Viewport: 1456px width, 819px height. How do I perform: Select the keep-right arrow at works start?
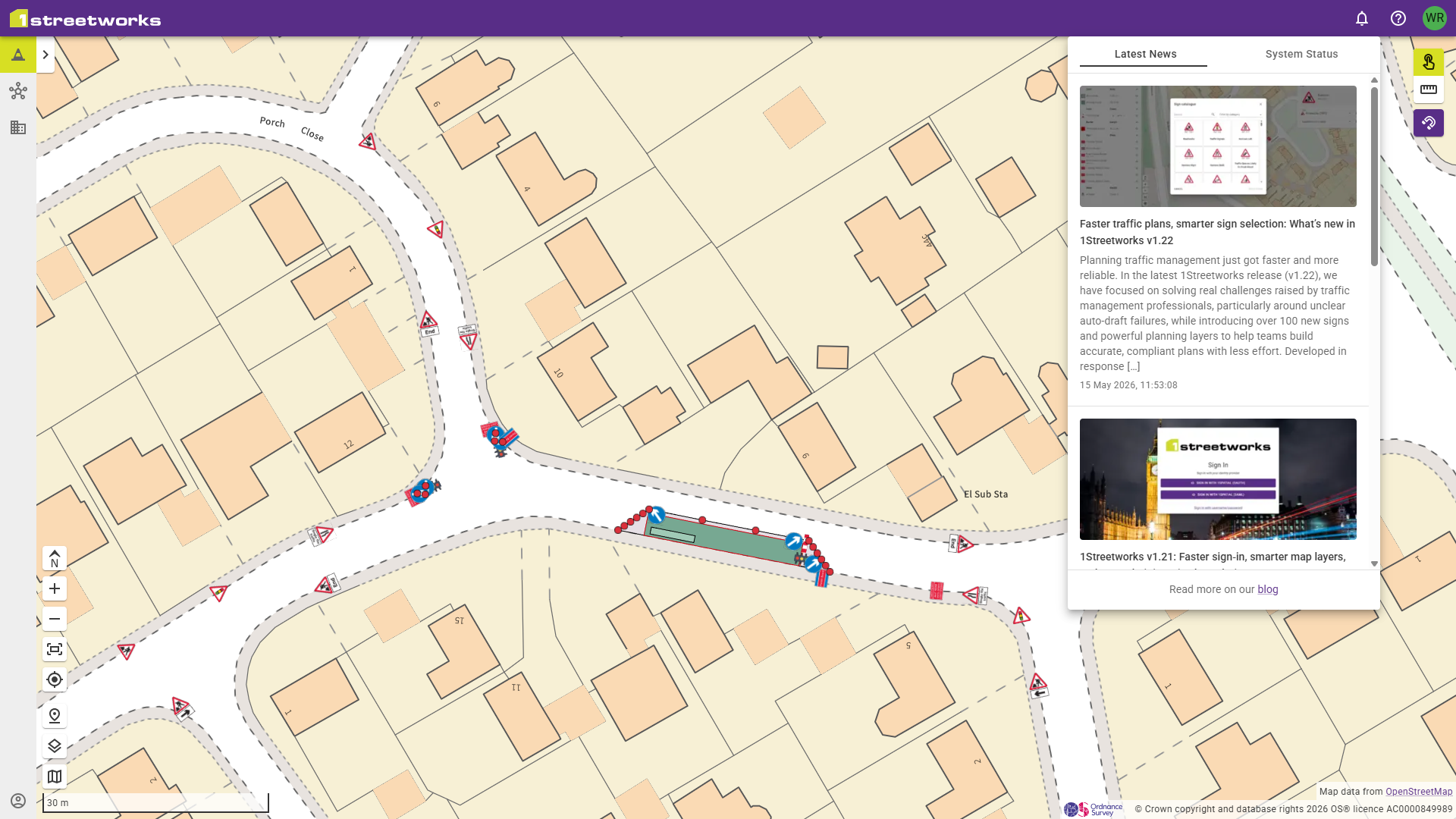657,516
